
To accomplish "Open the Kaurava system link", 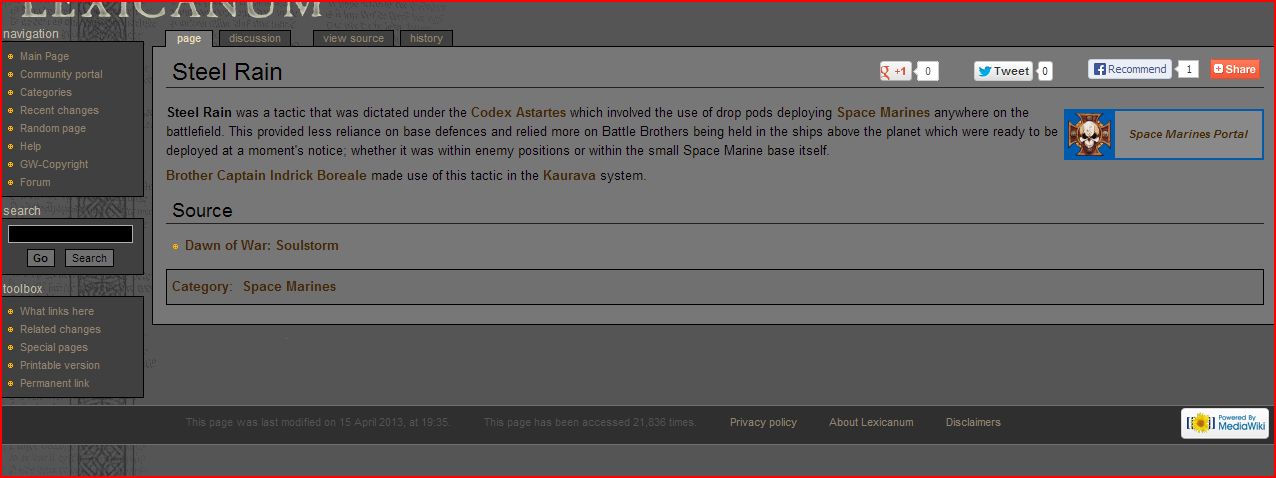I will [569, 176].
